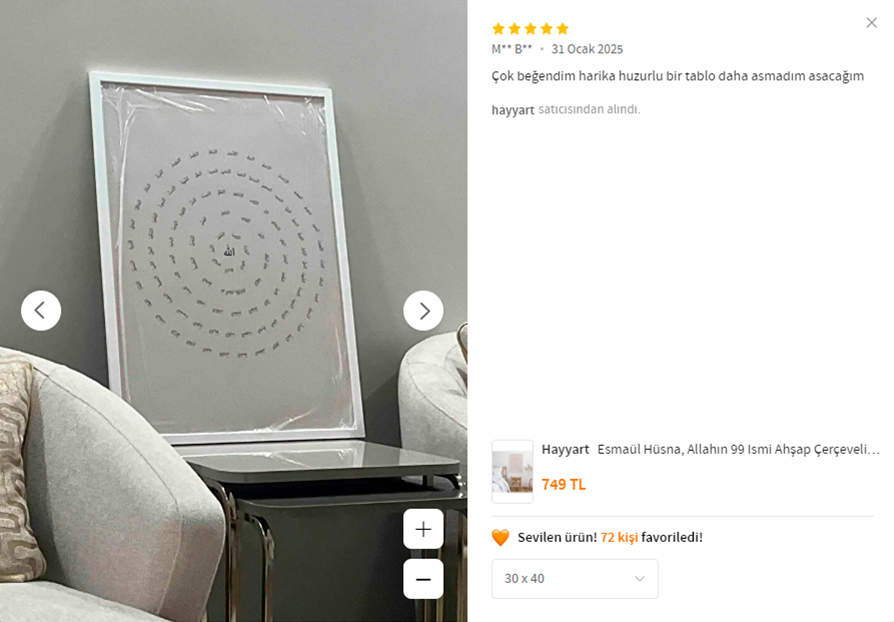Click the orange 72 kişi text
Screen dimensions: 894x622
click(x=619, y=537)
